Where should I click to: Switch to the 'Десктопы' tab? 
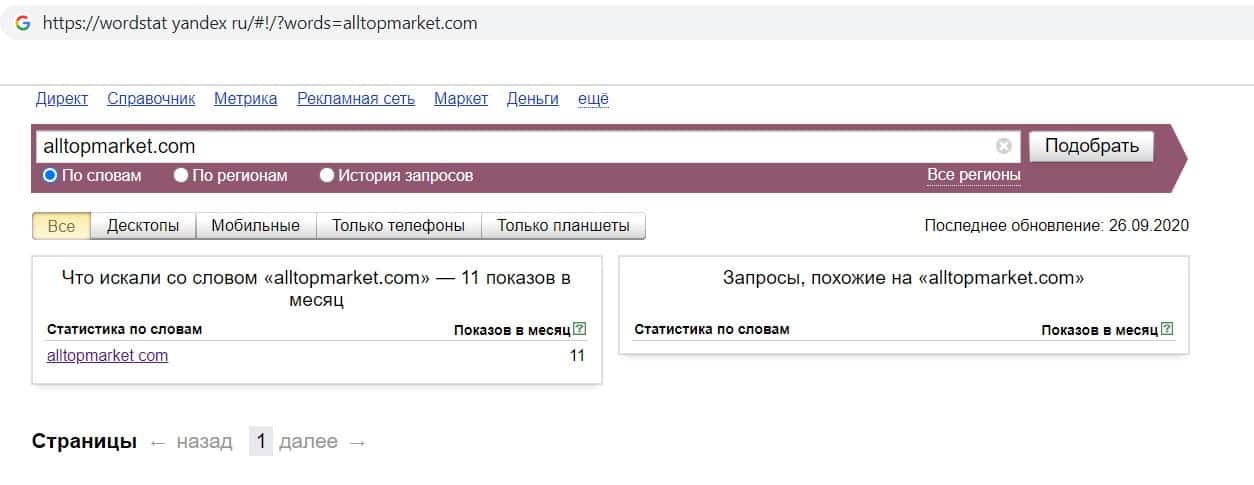[143, 226]
